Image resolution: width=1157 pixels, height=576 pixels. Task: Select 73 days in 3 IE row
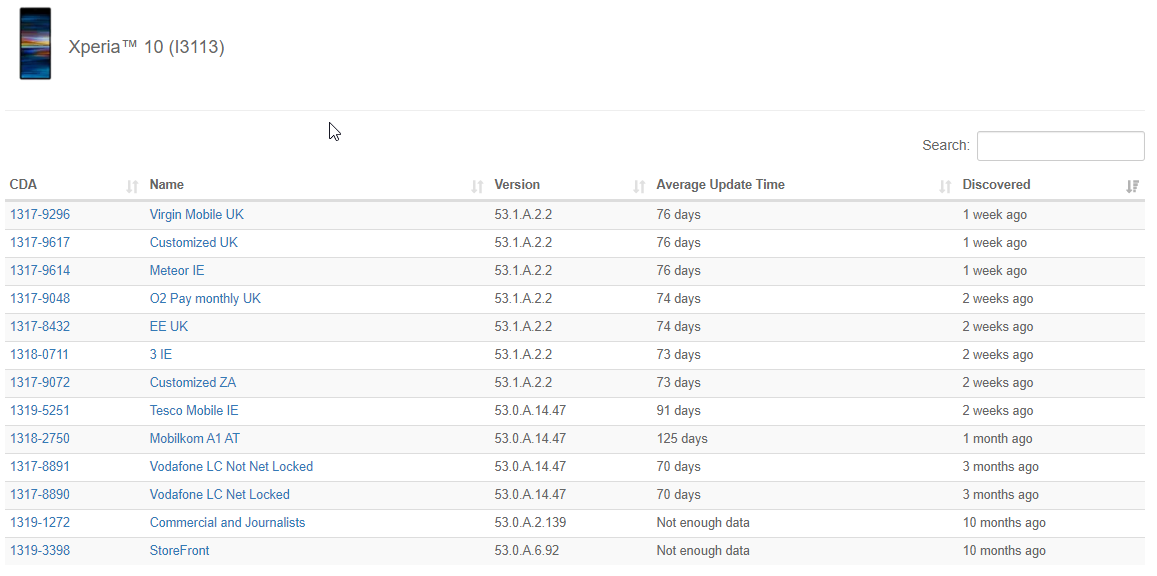tap(679, 355)
